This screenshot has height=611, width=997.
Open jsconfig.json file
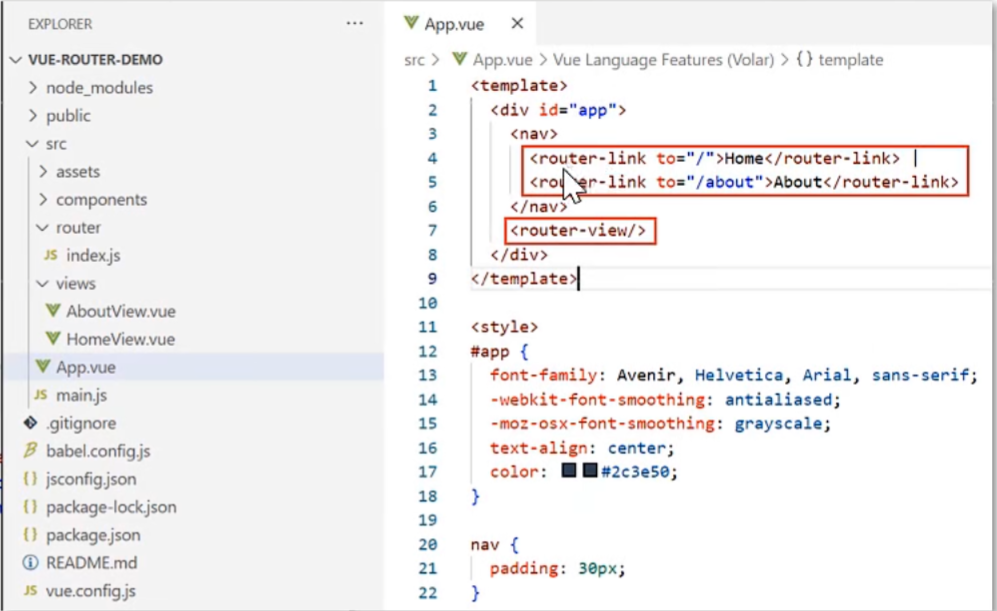point(91,479)
